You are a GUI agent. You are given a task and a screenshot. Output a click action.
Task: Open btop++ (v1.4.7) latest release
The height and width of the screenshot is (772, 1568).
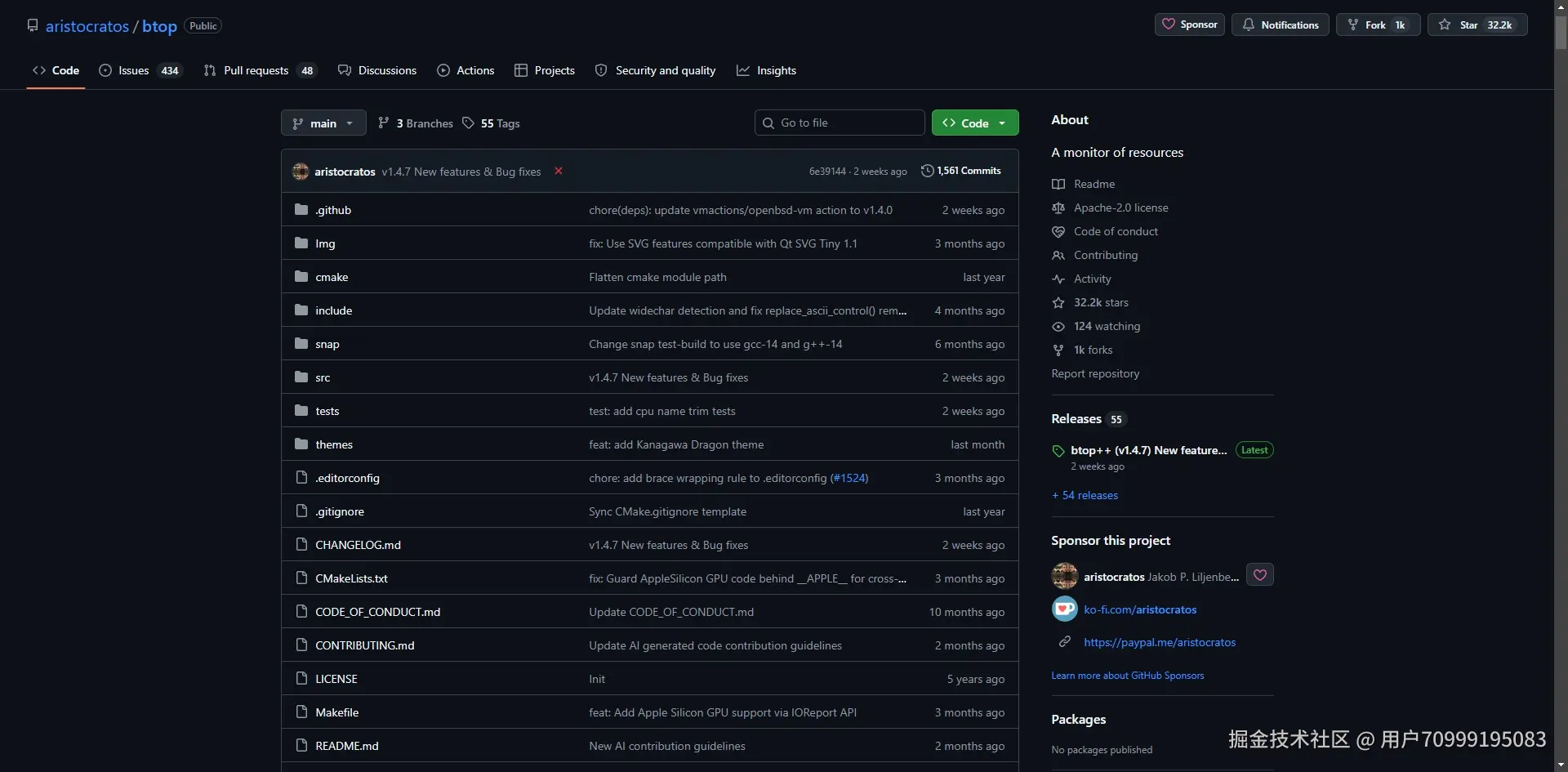click(x=1148, y=450)
